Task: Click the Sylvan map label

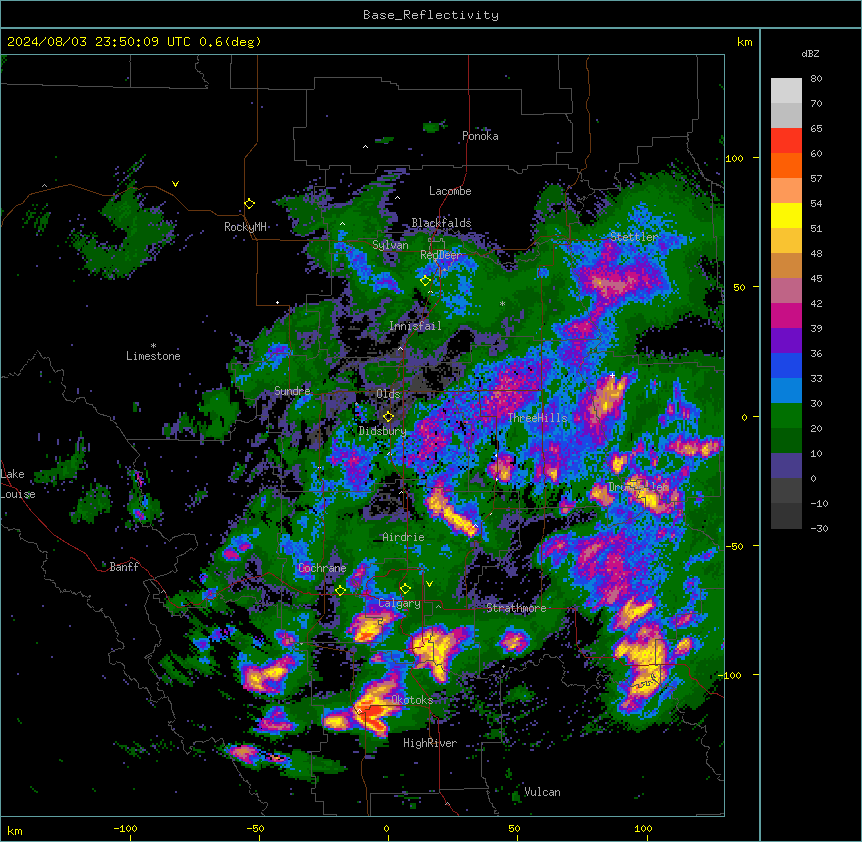Action: tap(390, 245)
